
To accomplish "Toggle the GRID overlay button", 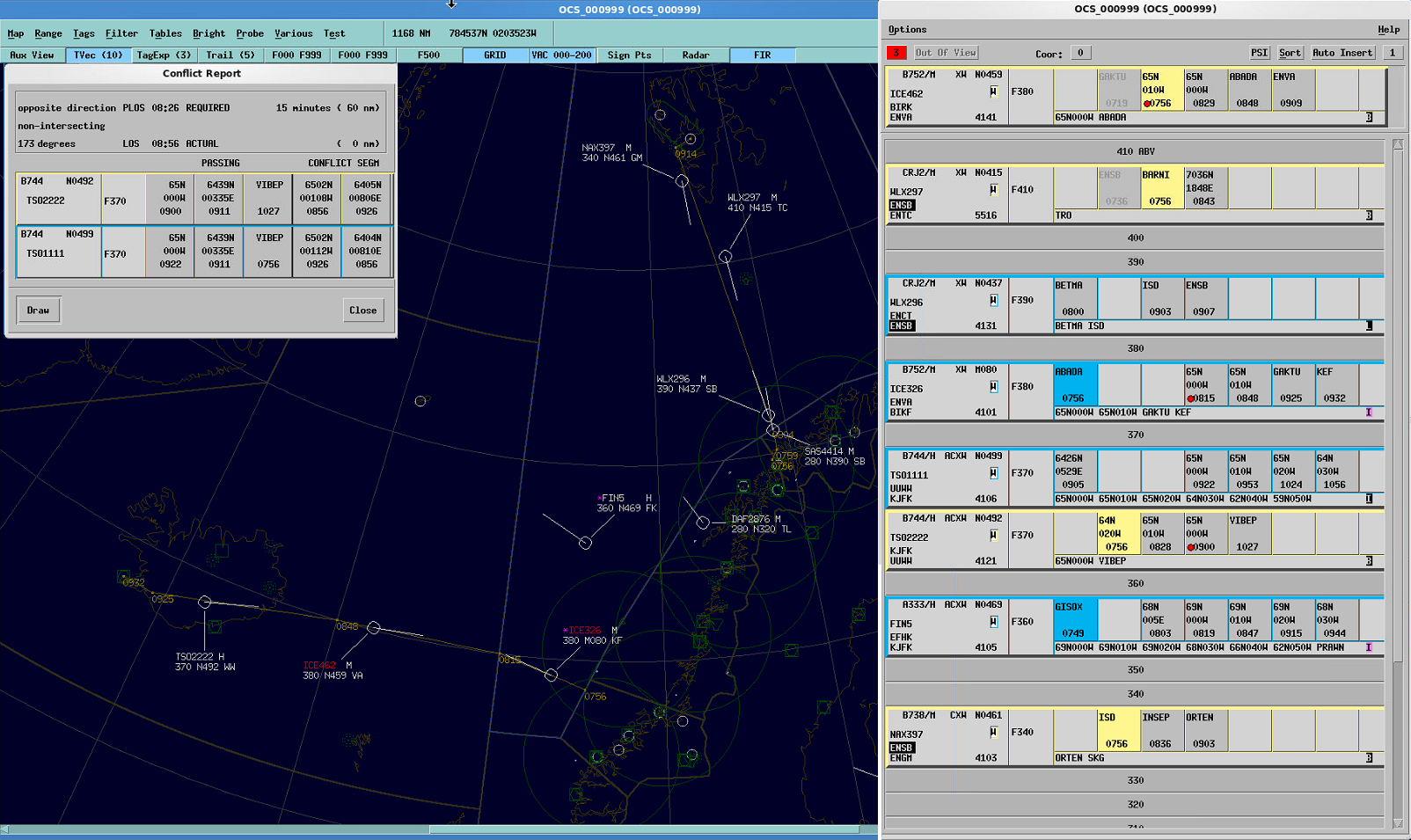I will (495, 55).
